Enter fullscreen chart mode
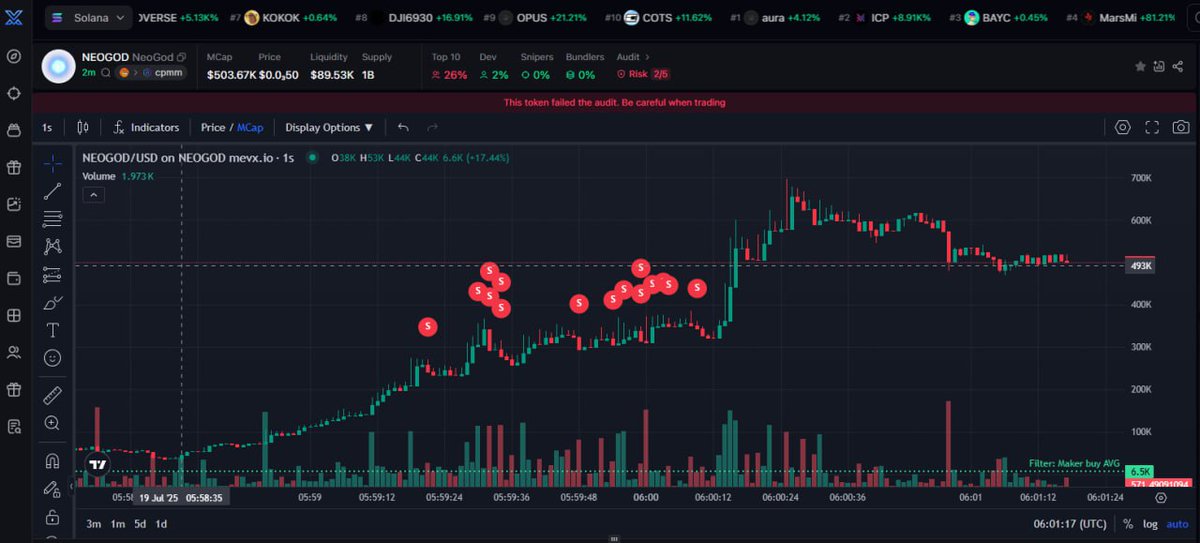 coord(1152,127)
